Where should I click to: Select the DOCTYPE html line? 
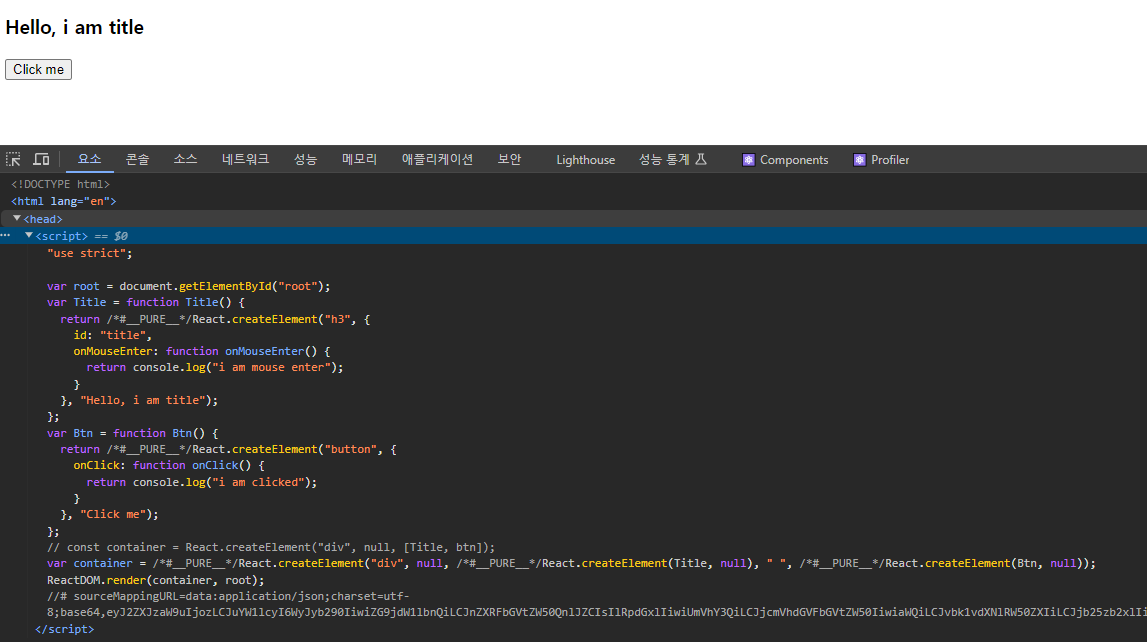[x=61, y=184]
